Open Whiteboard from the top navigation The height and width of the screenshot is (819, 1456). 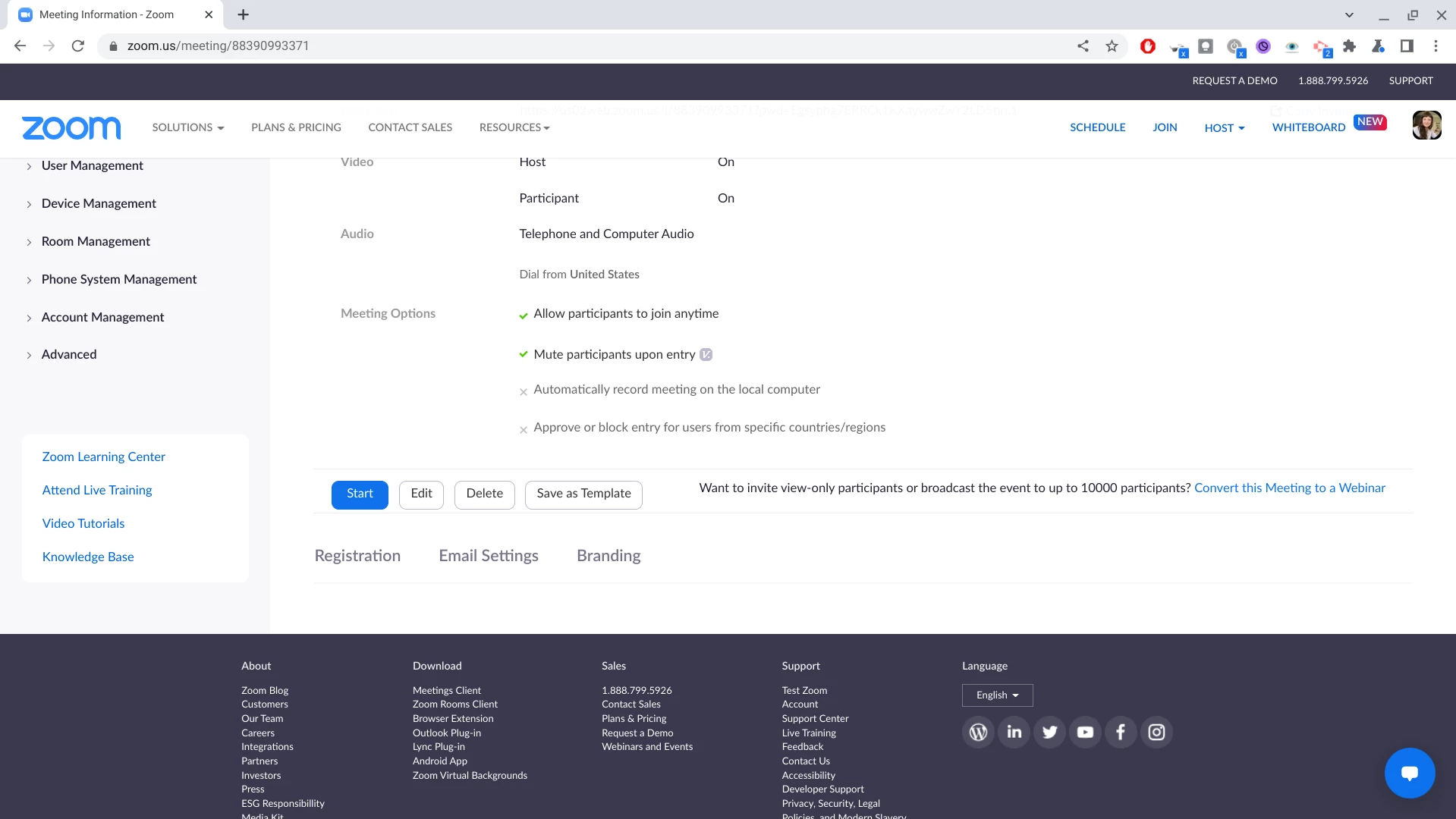point(1308,127)
